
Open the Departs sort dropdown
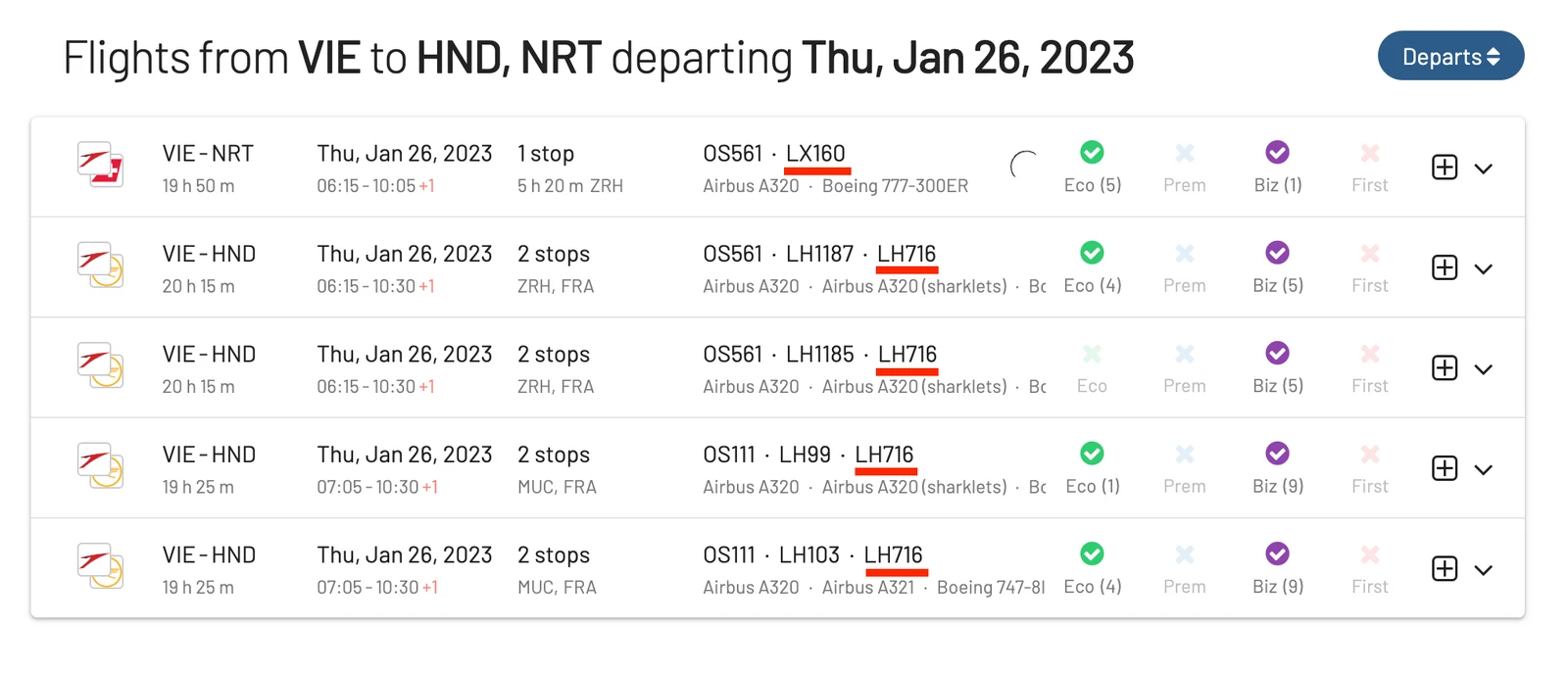pyautogui.click(x=1450, y=56)
